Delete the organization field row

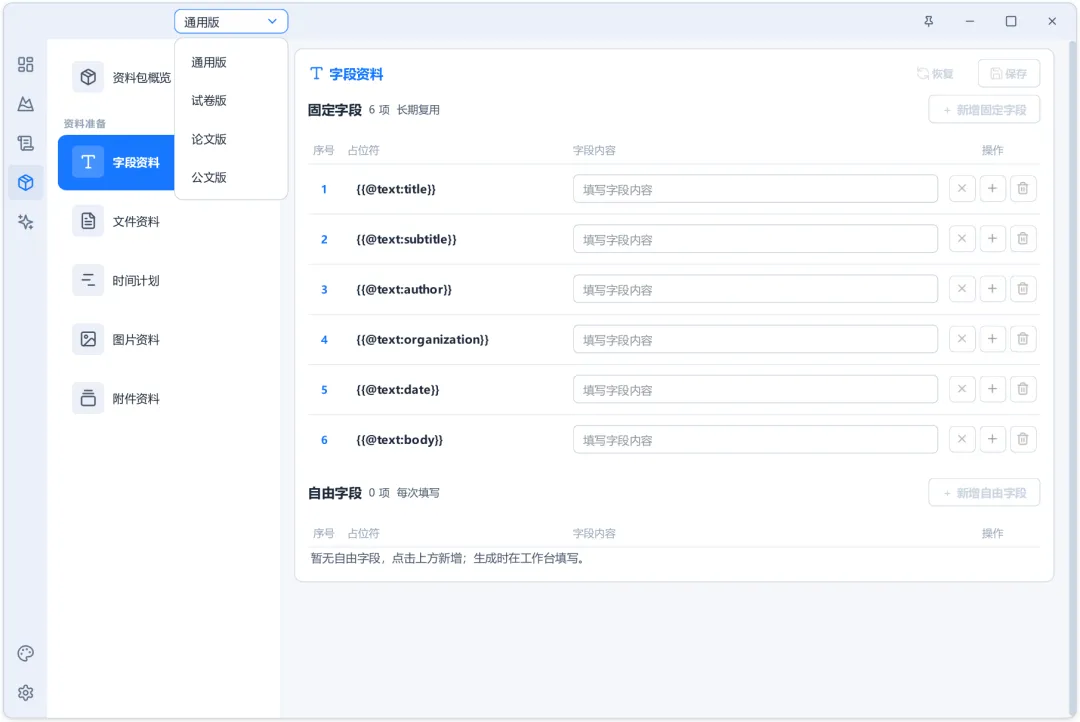[x=1023, y=339]
